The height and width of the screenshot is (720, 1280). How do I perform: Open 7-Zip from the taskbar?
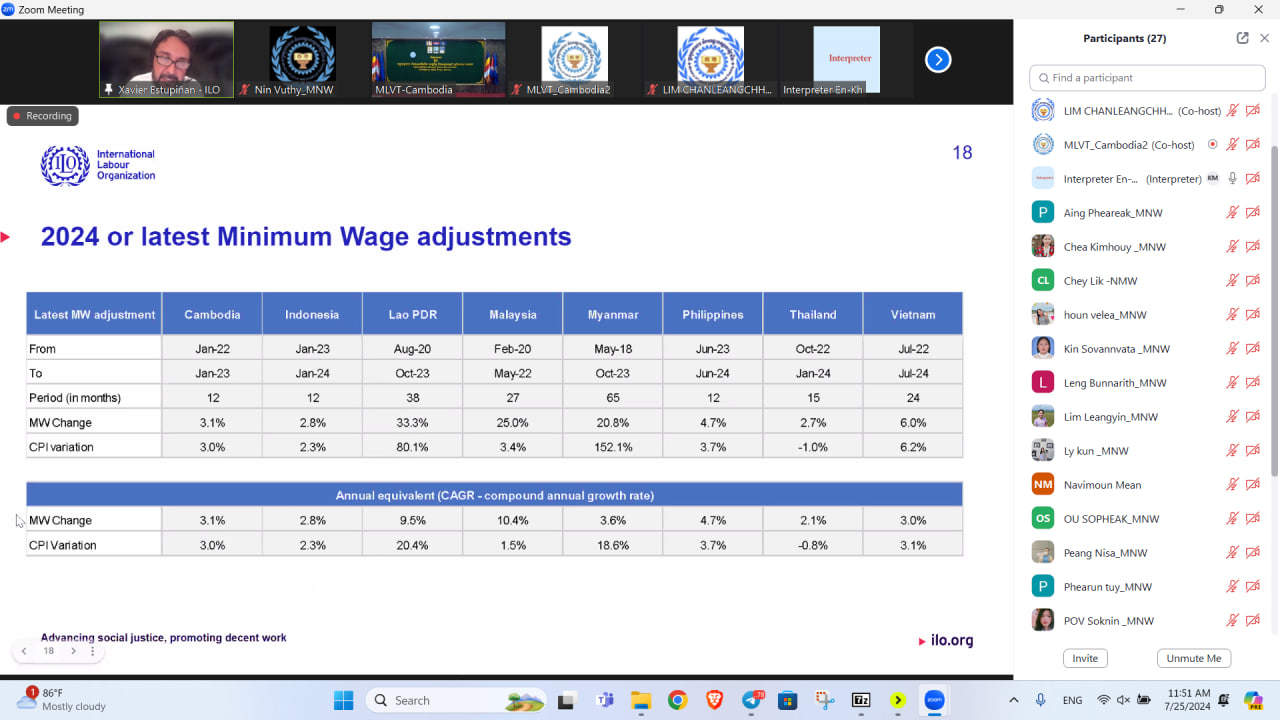click(860, 700)
